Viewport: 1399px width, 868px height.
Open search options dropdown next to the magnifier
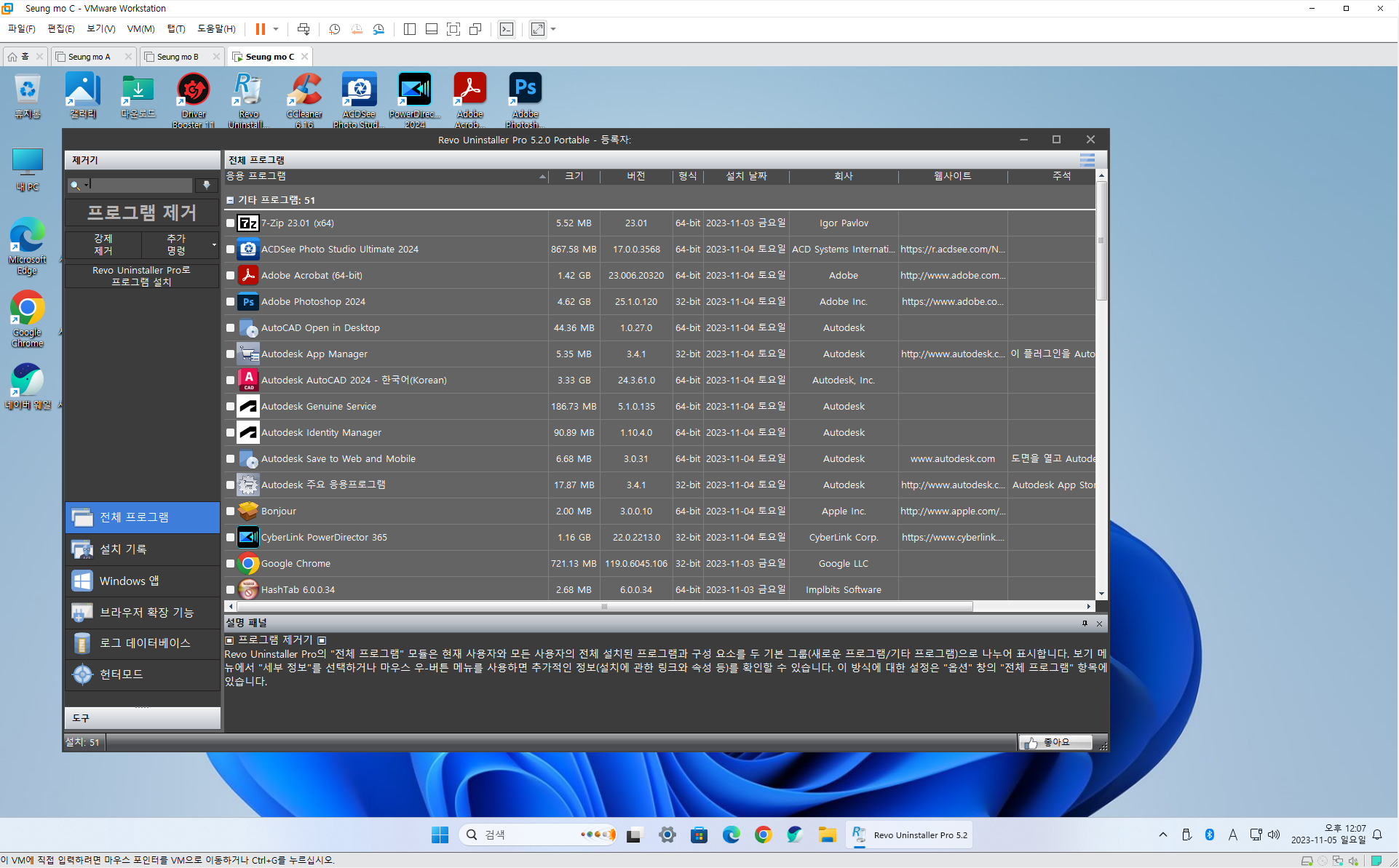coord(86,185)
